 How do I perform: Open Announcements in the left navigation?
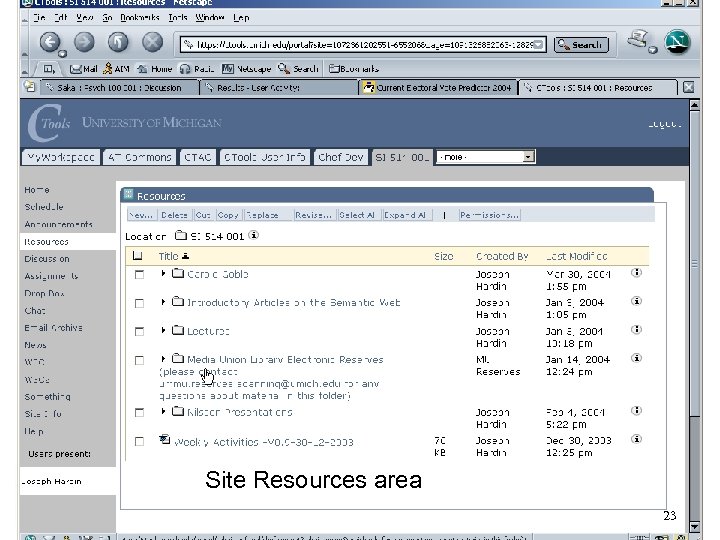[x=59, y=224]
